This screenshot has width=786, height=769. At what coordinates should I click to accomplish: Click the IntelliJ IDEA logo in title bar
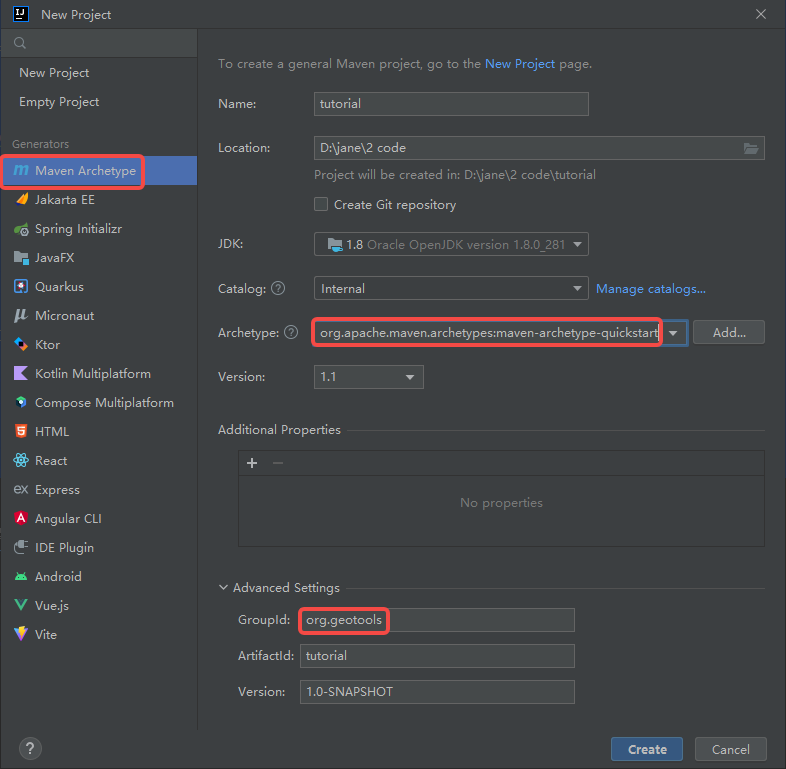pos(21,14)
